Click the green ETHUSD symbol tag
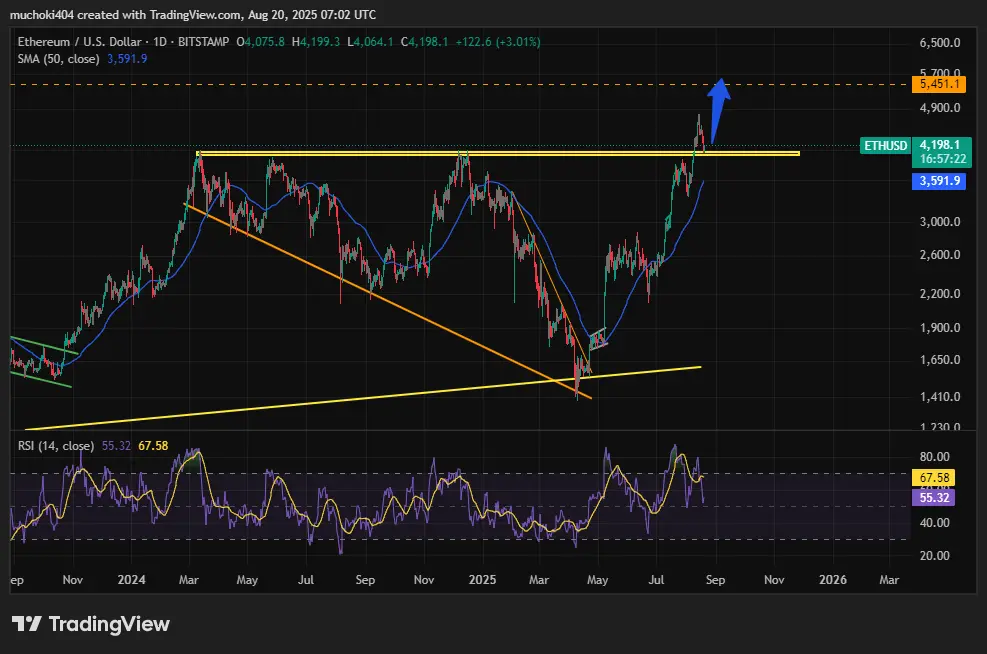 [886, 146]
